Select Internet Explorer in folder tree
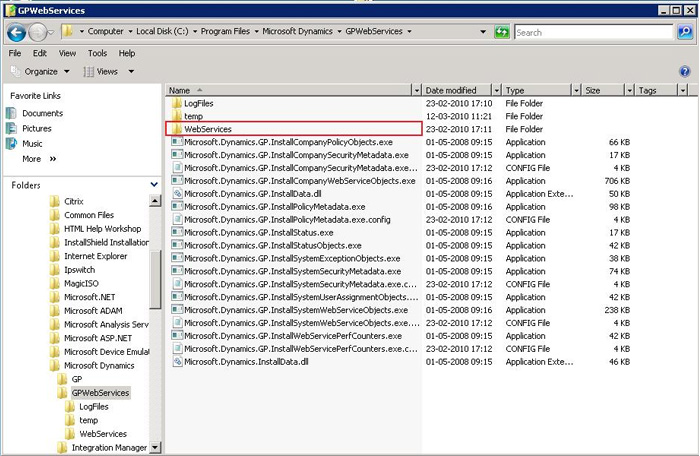This screenshot has width=700, height=456. tap(96, 256)
